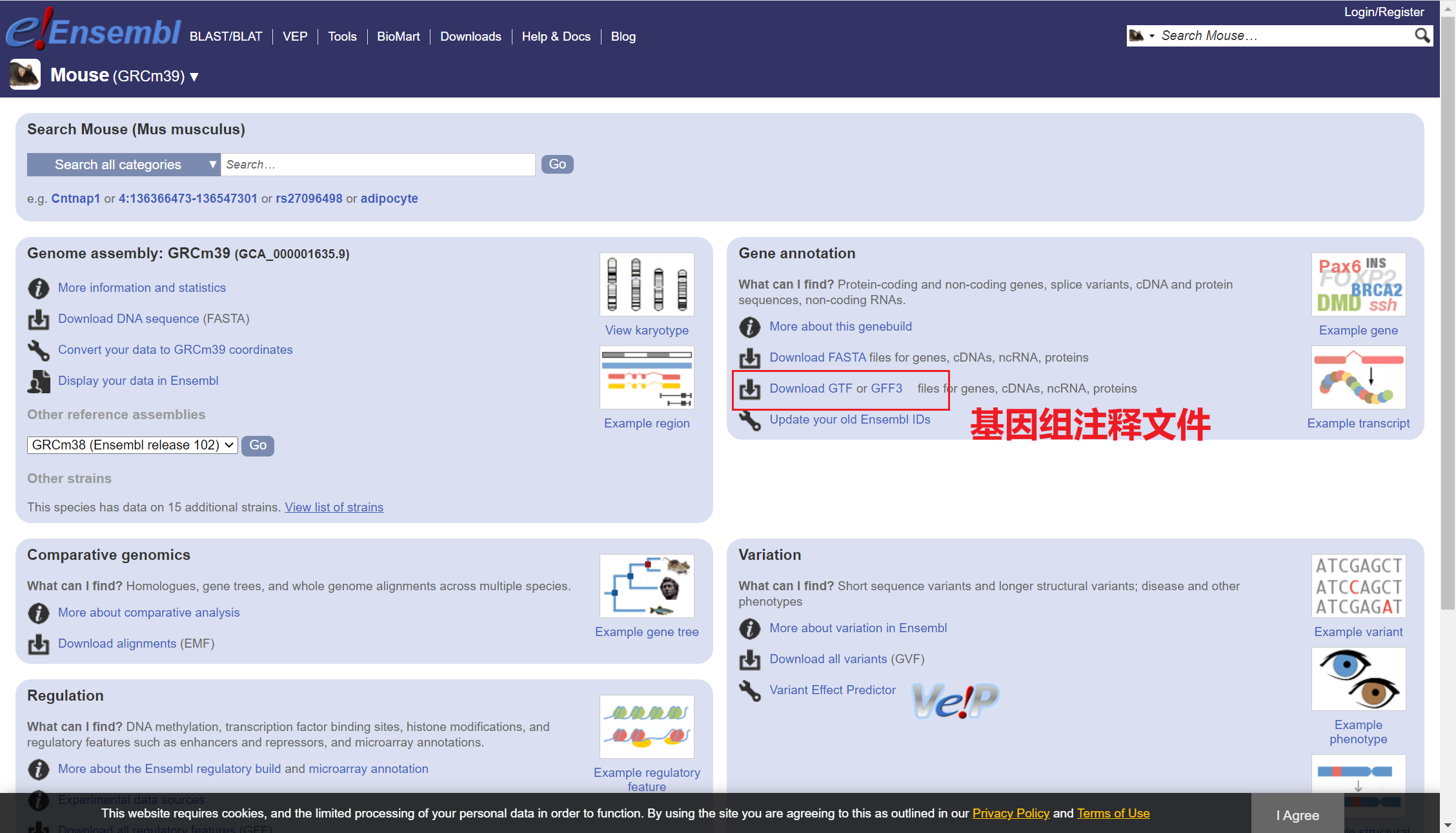The image size is (1456, 833).
Task: Open Help & Docs in top menu
Action: point(556,37)
